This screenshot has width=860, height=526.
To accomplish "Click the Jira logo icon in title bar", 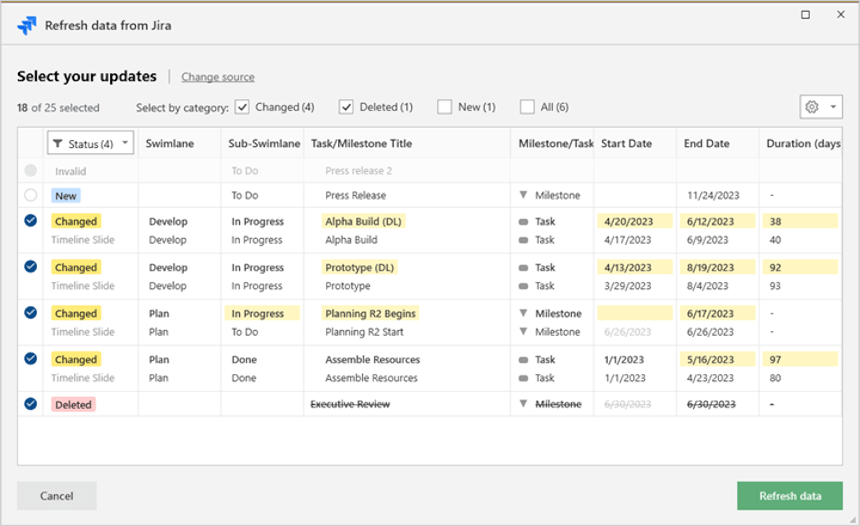I will coord(27,26).
